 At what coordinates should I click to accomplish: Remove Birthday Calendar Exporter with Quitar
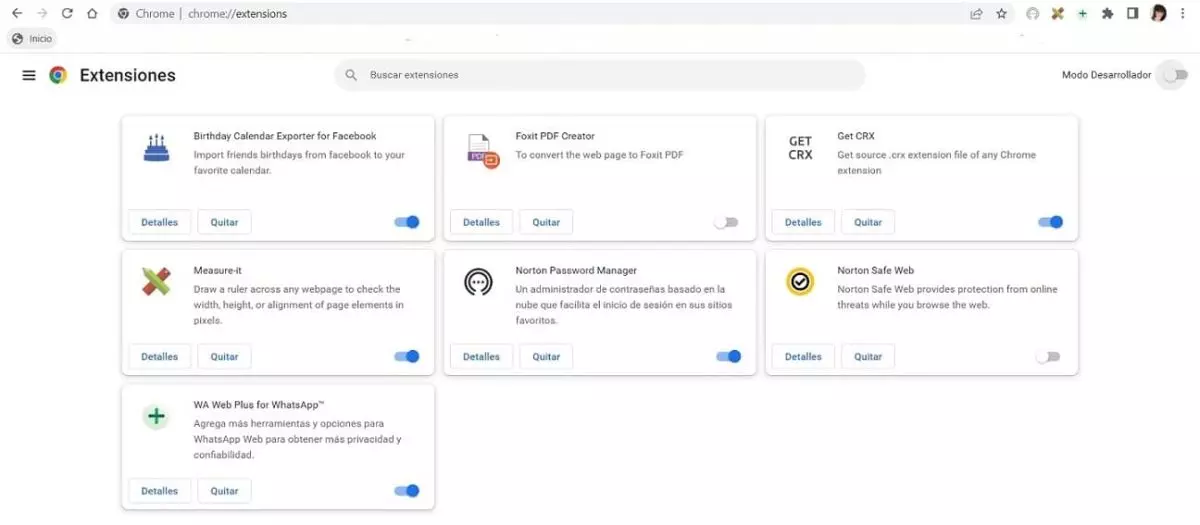tap(224, 222)
